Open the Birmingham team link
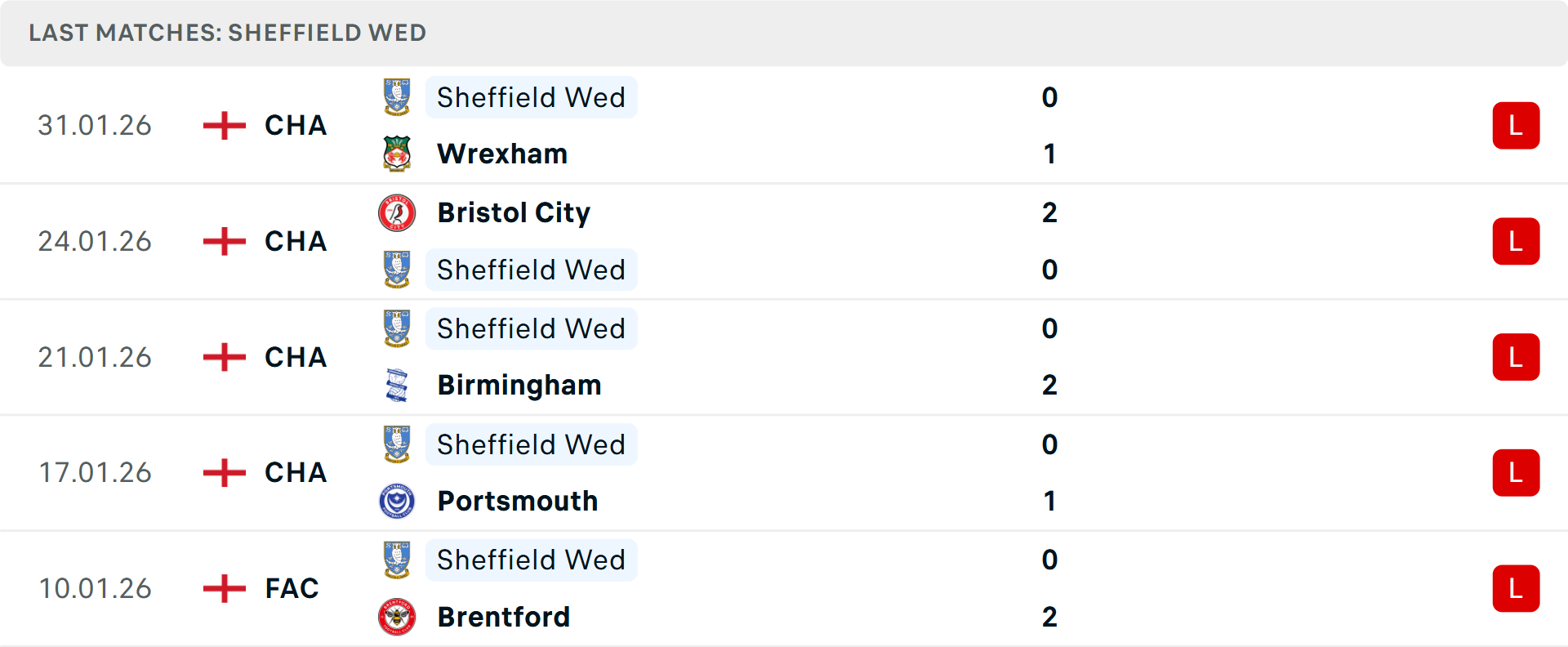 (519, 385)
